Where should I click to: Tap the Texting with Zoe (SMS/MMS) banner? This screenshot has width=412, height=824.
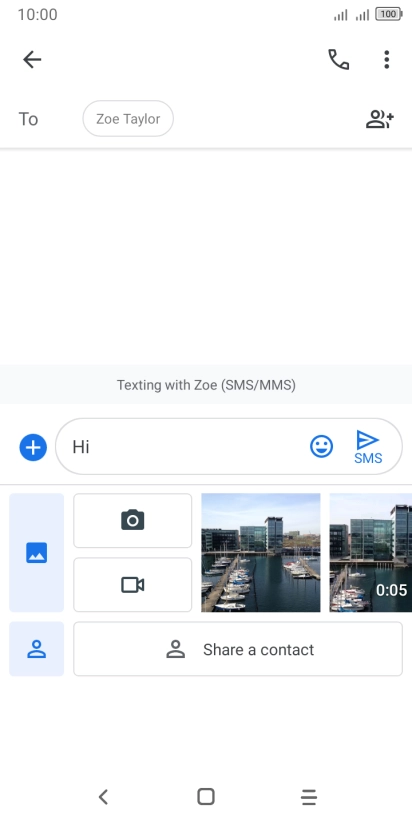pos(206,385)
